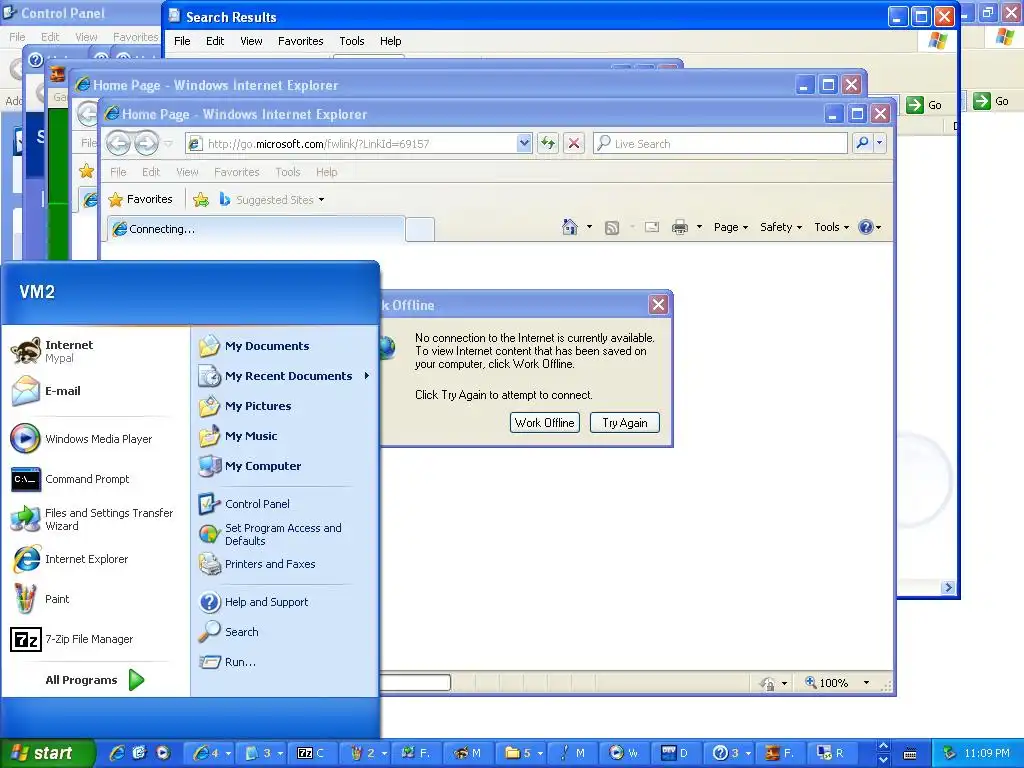
Task: Open the Tools command bar dropdown
Action: 831,227
